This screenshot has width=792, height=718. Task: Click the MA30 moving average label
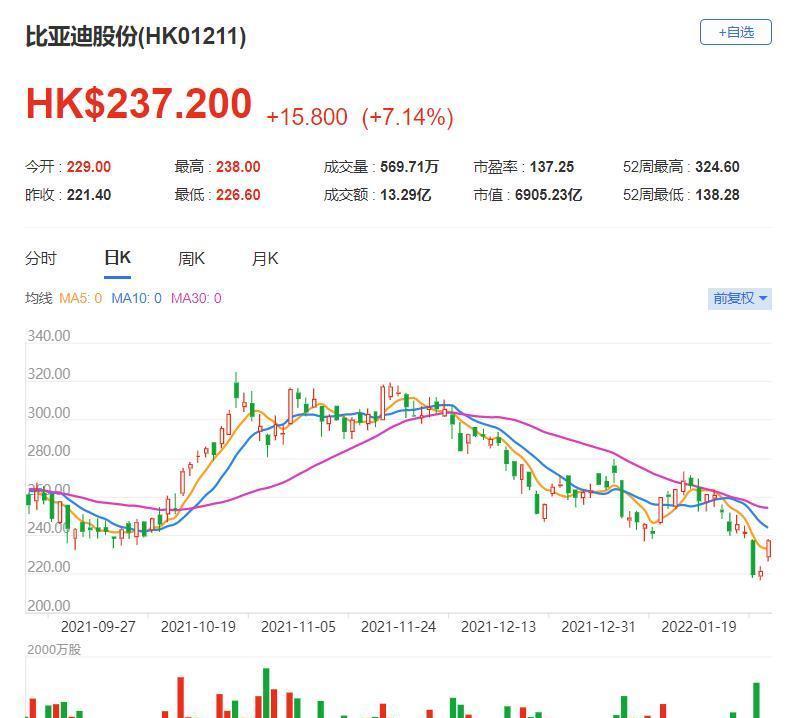[196, 298]
